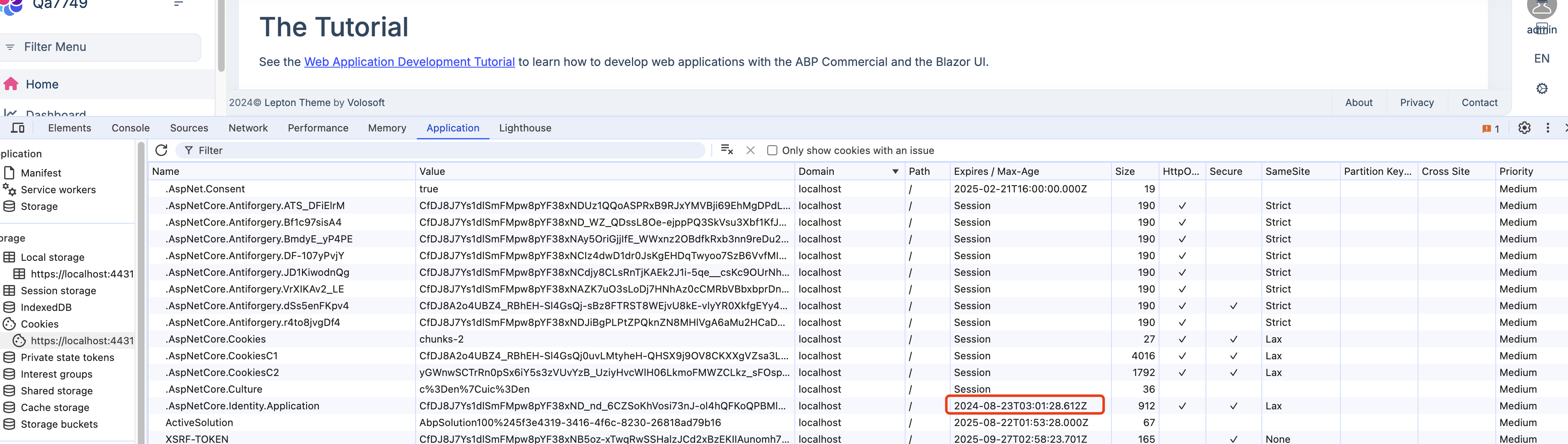Click the refresh cookies icon
Viewport: 1568px width, 444px height.
pyautogui.click(x=161, y=150)
